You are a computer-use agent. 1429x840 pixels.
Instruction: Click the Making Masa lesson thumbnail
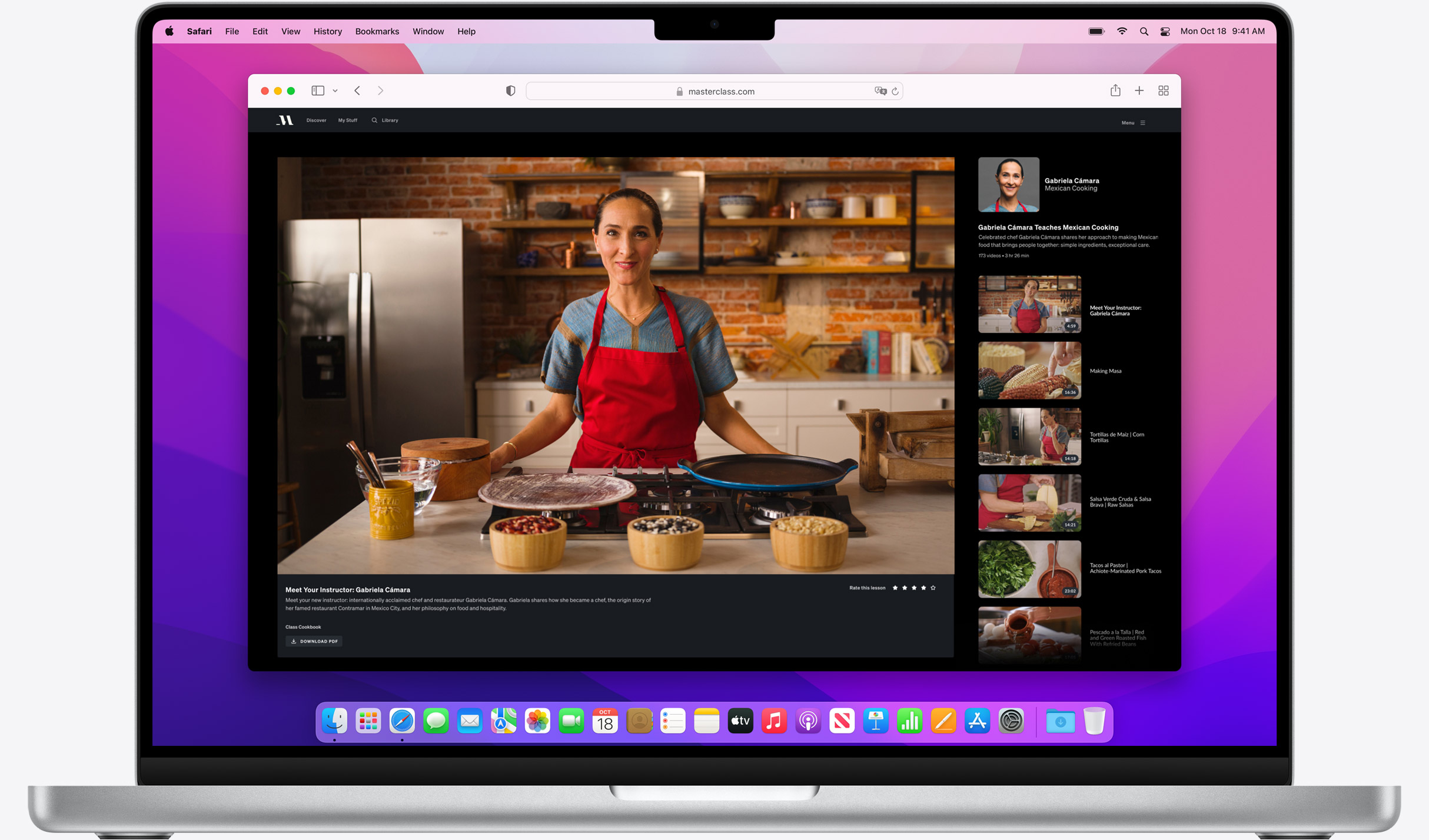tap(1029, 370)
